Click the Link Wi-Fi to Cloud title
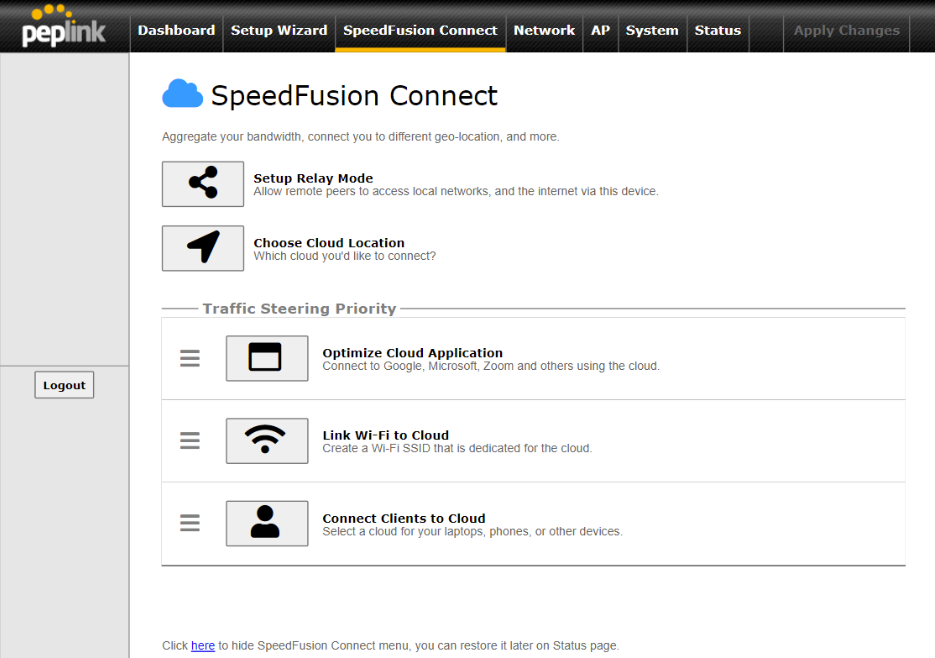Screen dimensions: 935x658 point(386,435)
